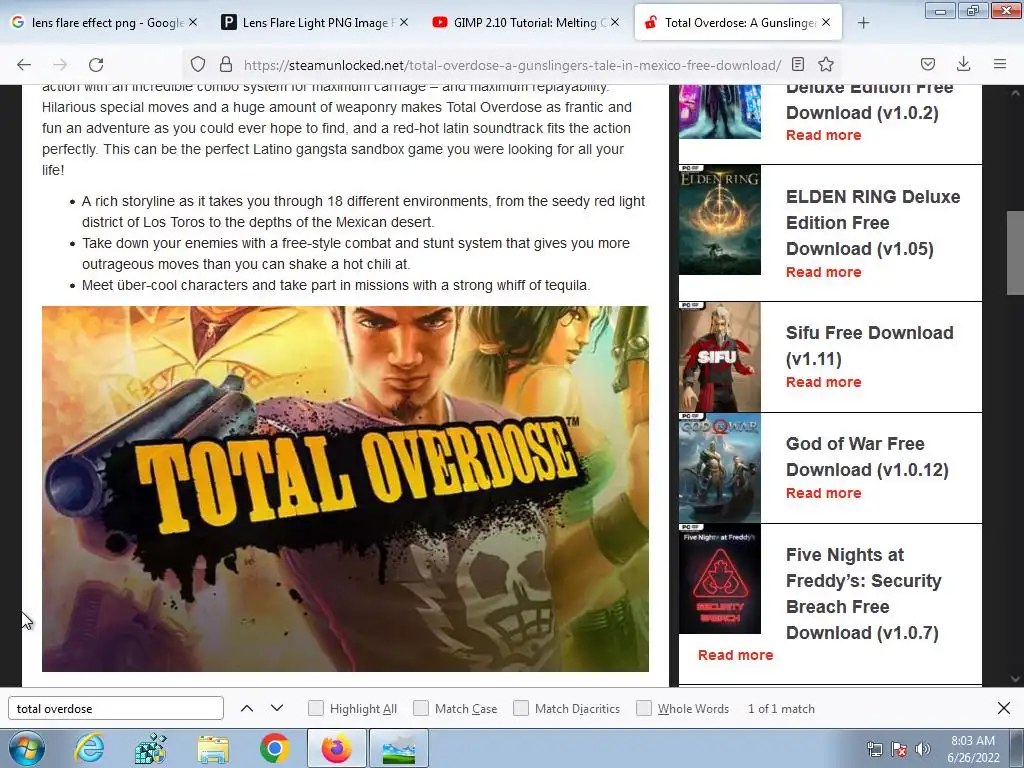Click Read more under Sifu
Image resolution: width=1024 pixels, height=768 pixels.
[x=823, y=382]
